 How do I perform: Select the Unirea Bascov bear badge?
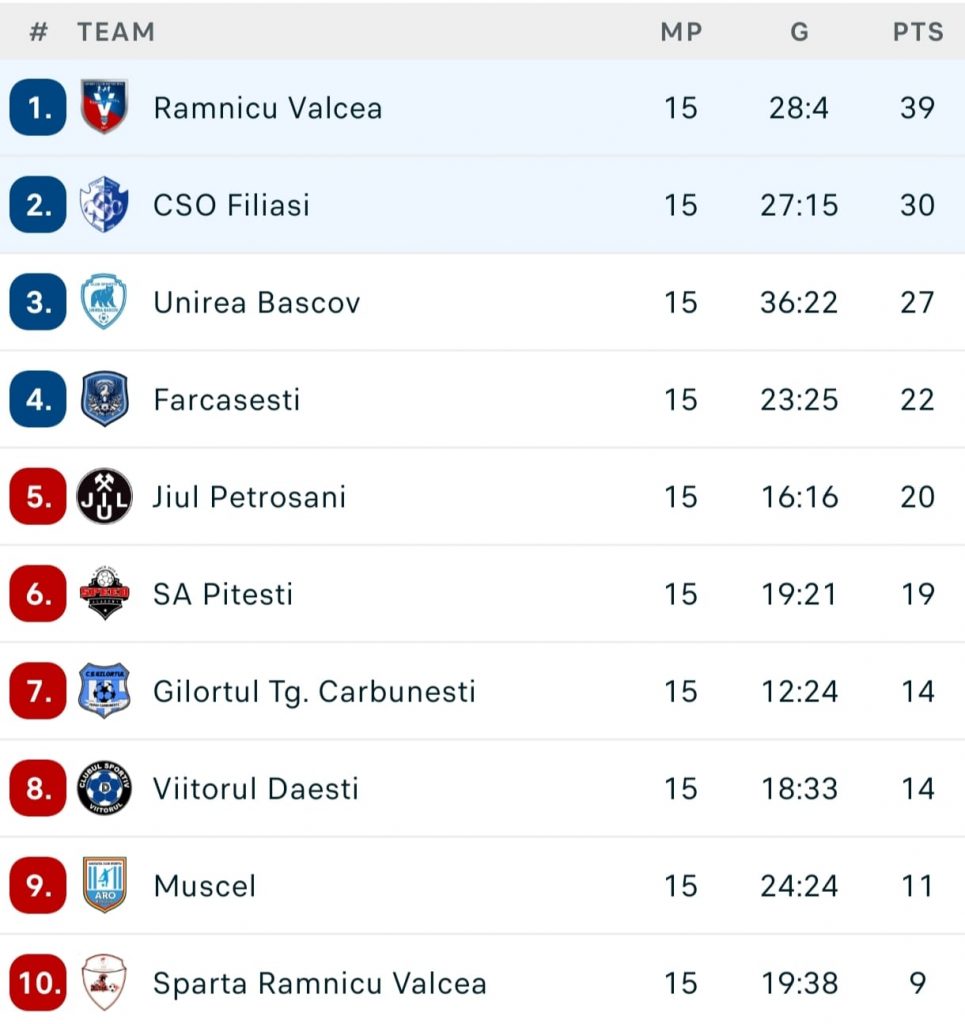tap(104, 301)
